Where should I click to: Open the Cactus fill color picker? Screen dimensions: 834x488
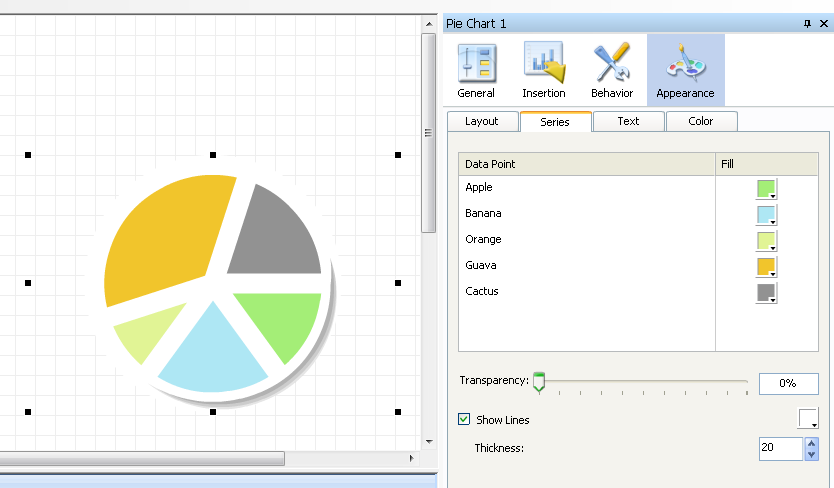[x=767, y=293]
